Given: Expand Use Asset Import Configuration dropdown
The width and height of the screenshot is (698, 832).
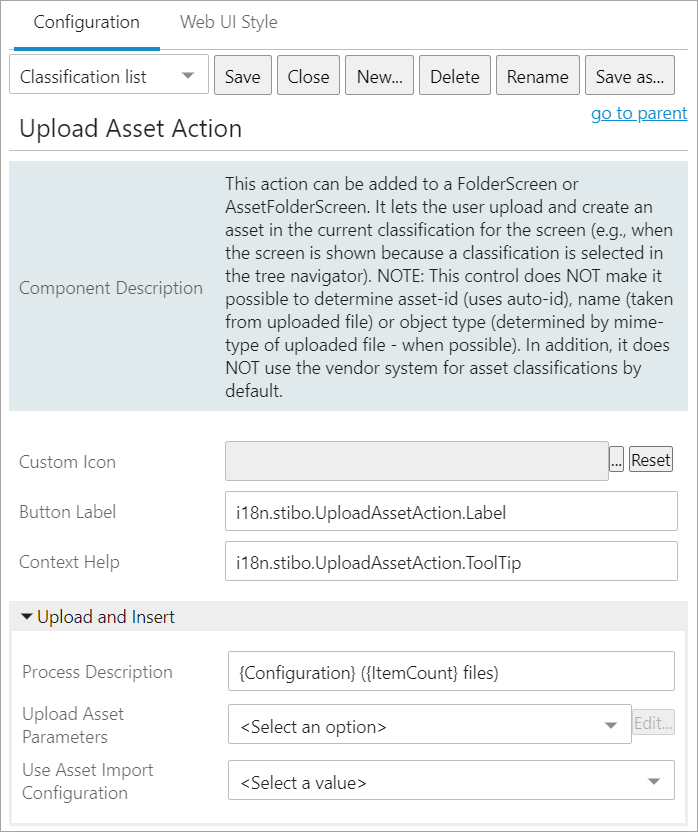Looking at the screenshot, I should click(451, 781).
